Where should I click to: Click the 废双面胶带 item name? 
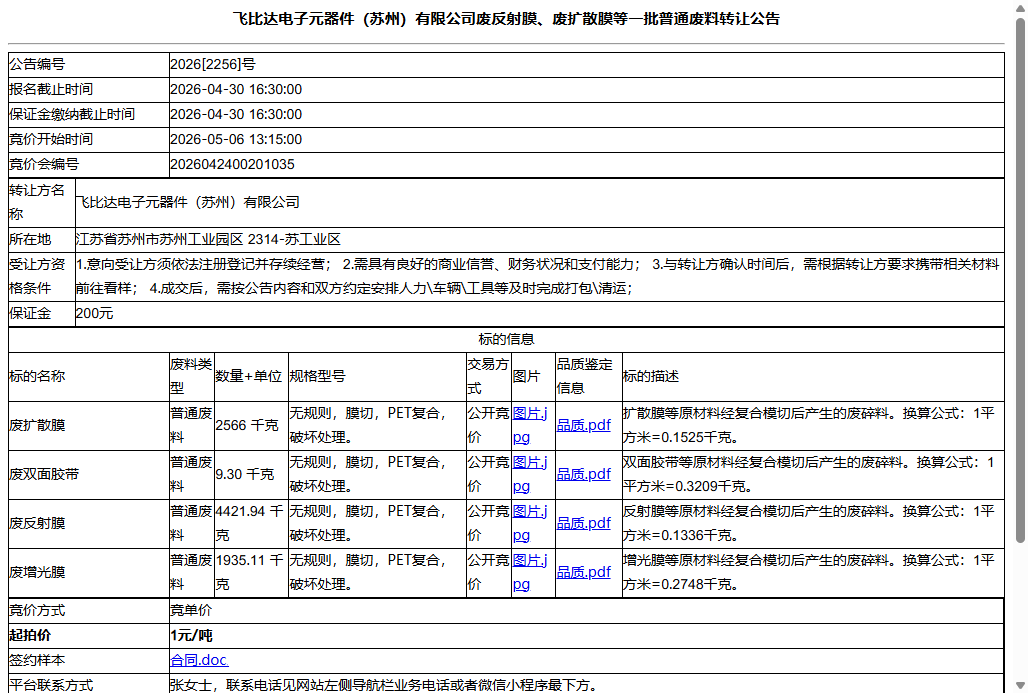tap(44, 474)
